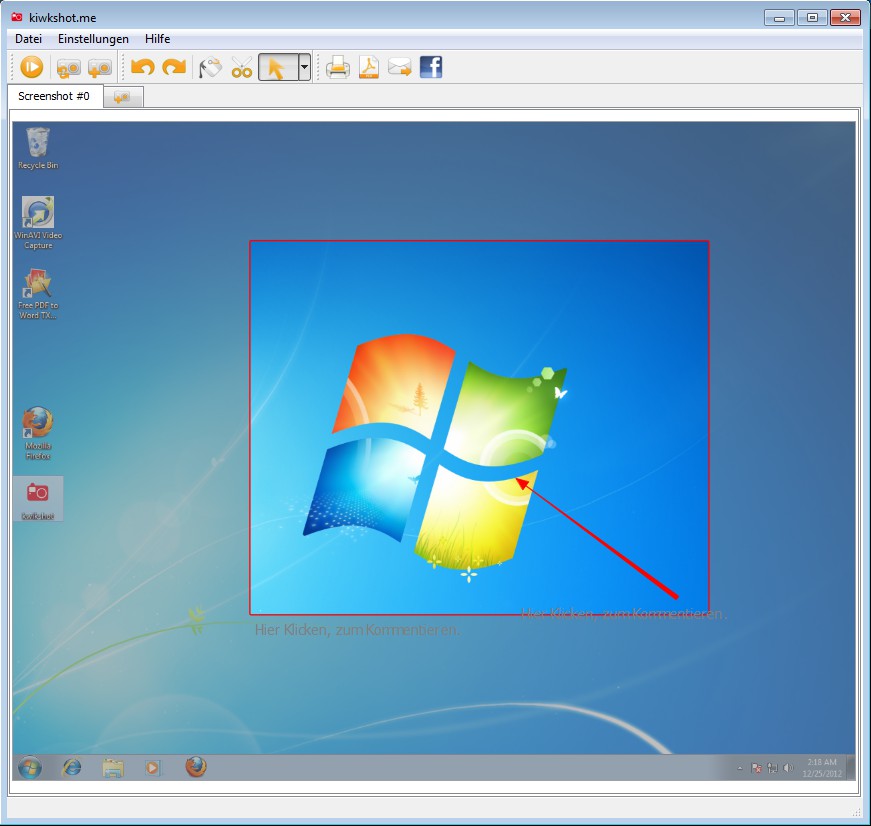Open the Datei menu
This screenshot has height=826, width=871.
click(28, 39)
